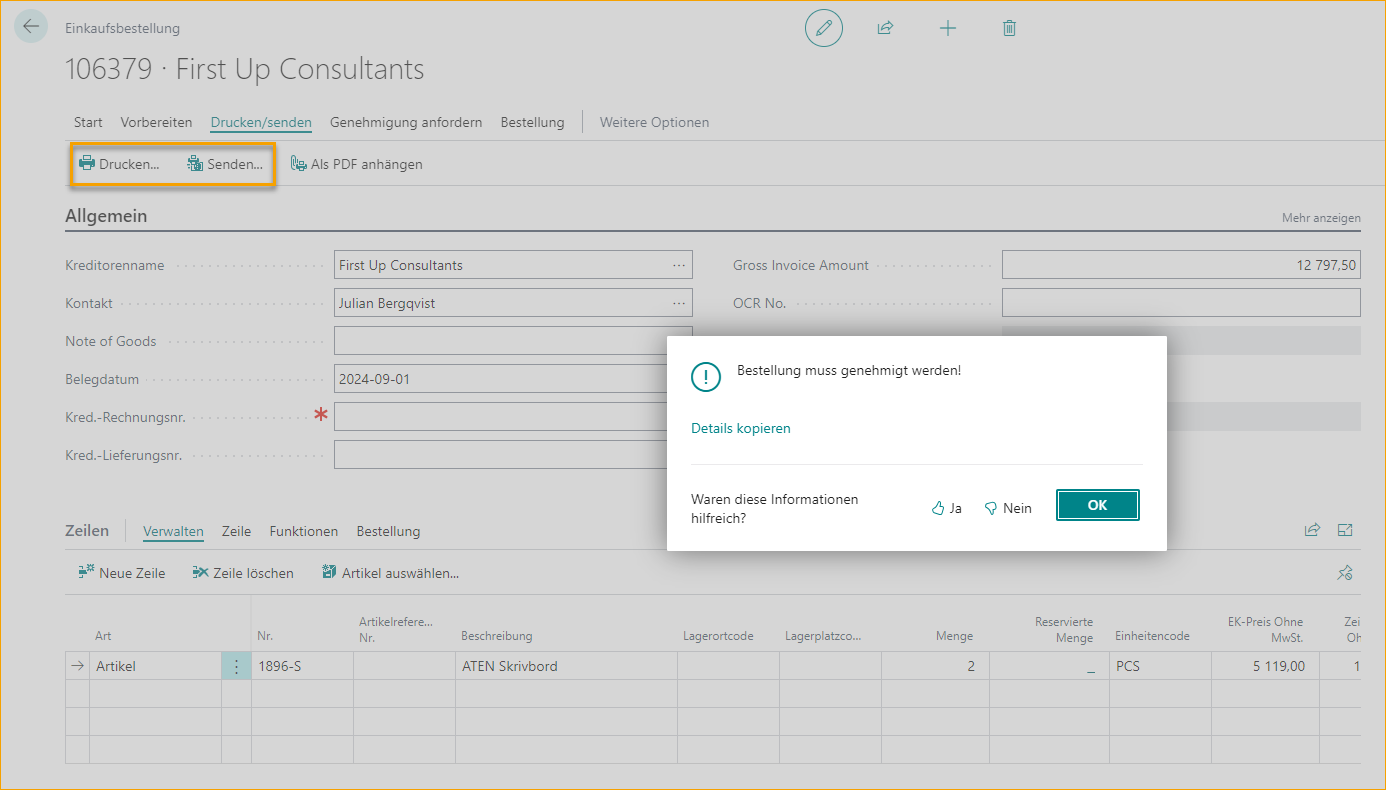1386x790 pixels.
Task: Open the Start tab
Action: click(x=88, y=122)
